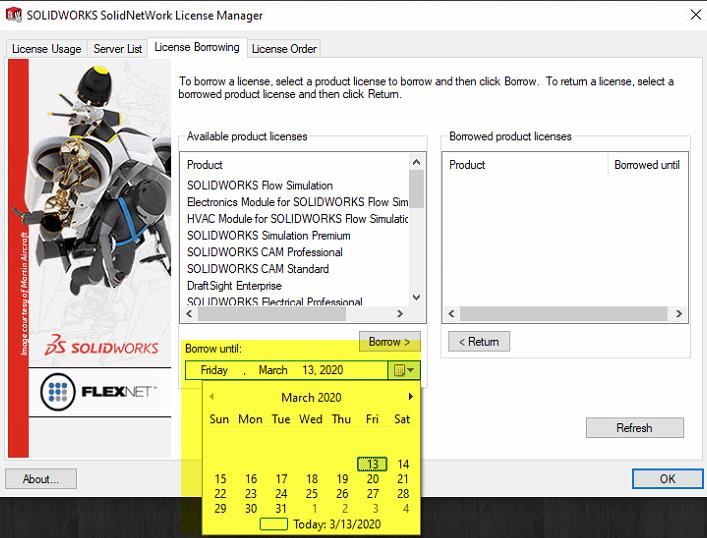Switch to the Server List tab
This screenshot has width=707, height=538.
tap(118, 49)
